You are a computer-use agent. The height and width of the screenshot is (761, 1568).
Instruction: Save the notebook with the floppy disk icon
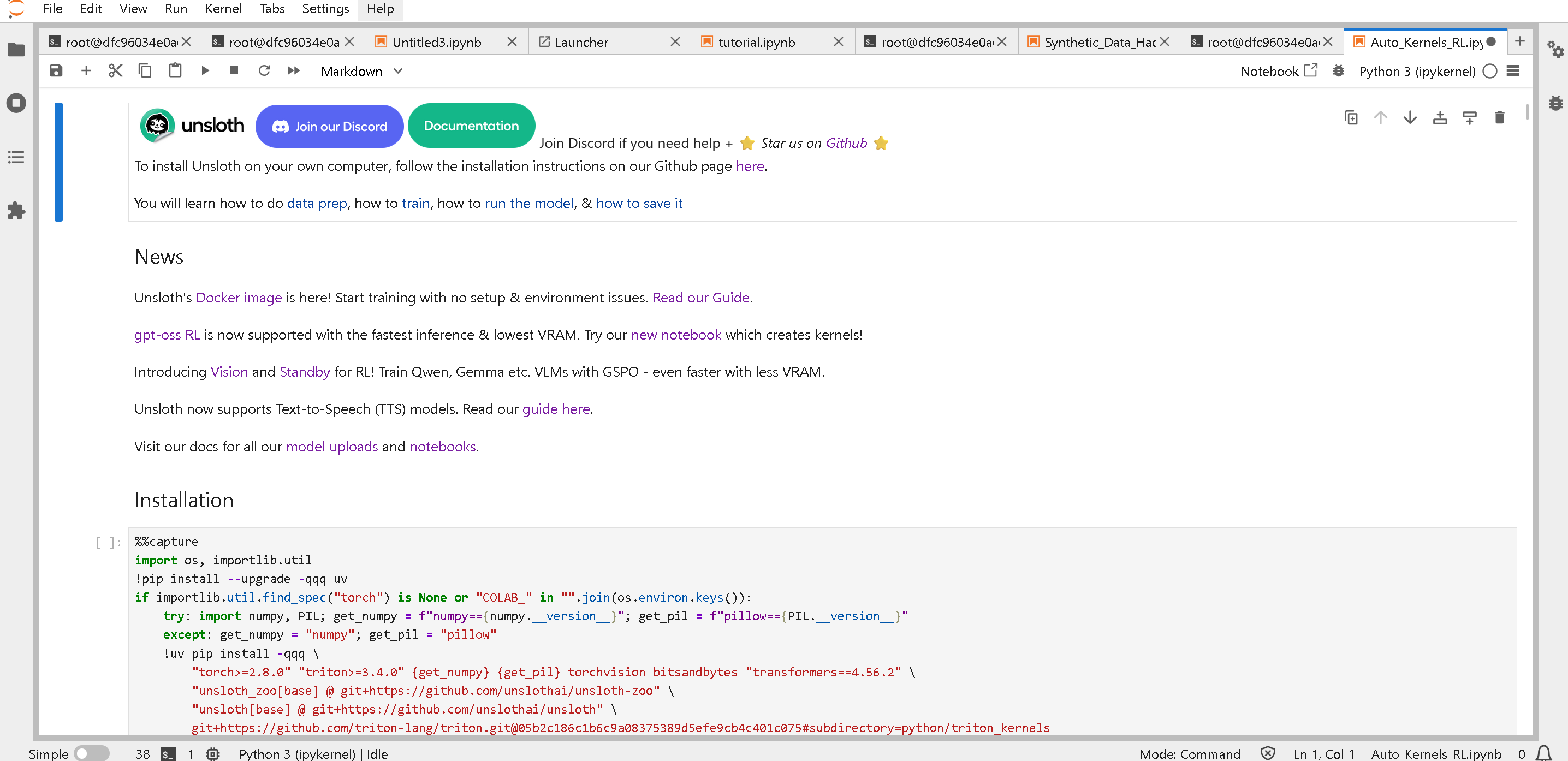tap(56, 71)
